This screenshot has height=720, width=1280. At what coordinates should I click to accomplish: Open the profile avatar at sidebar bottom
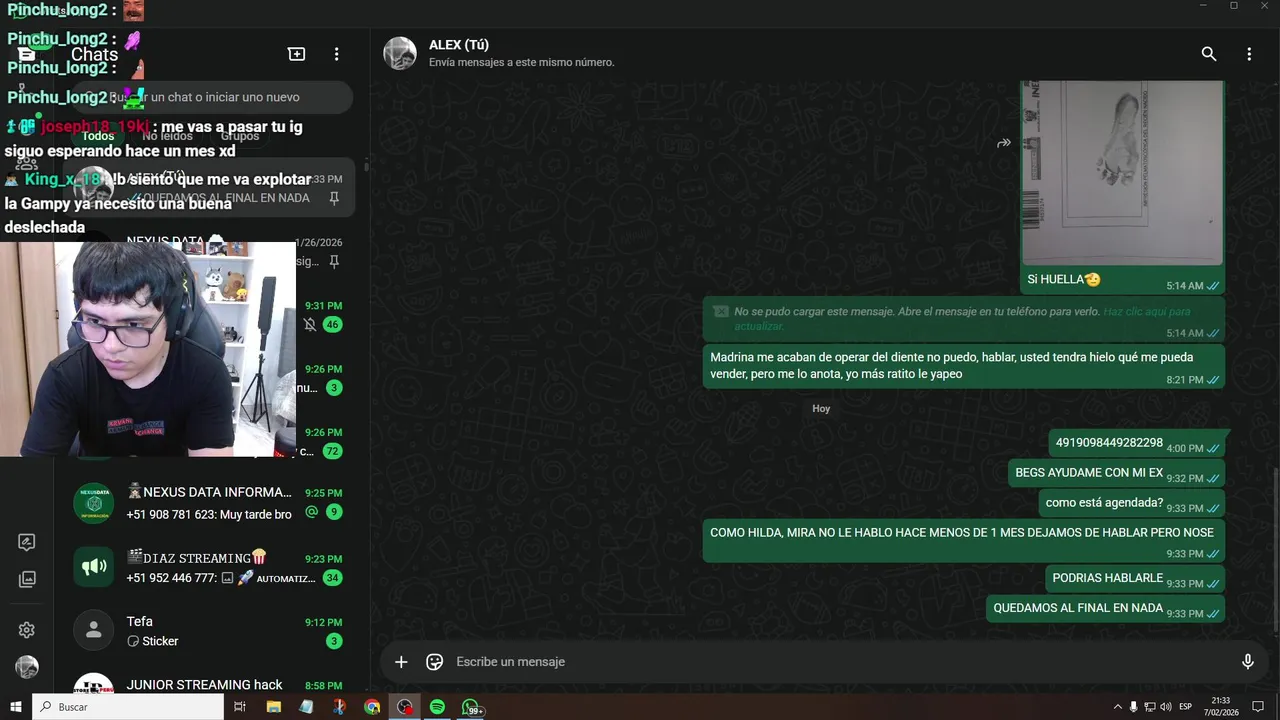(x=27, y=667)
